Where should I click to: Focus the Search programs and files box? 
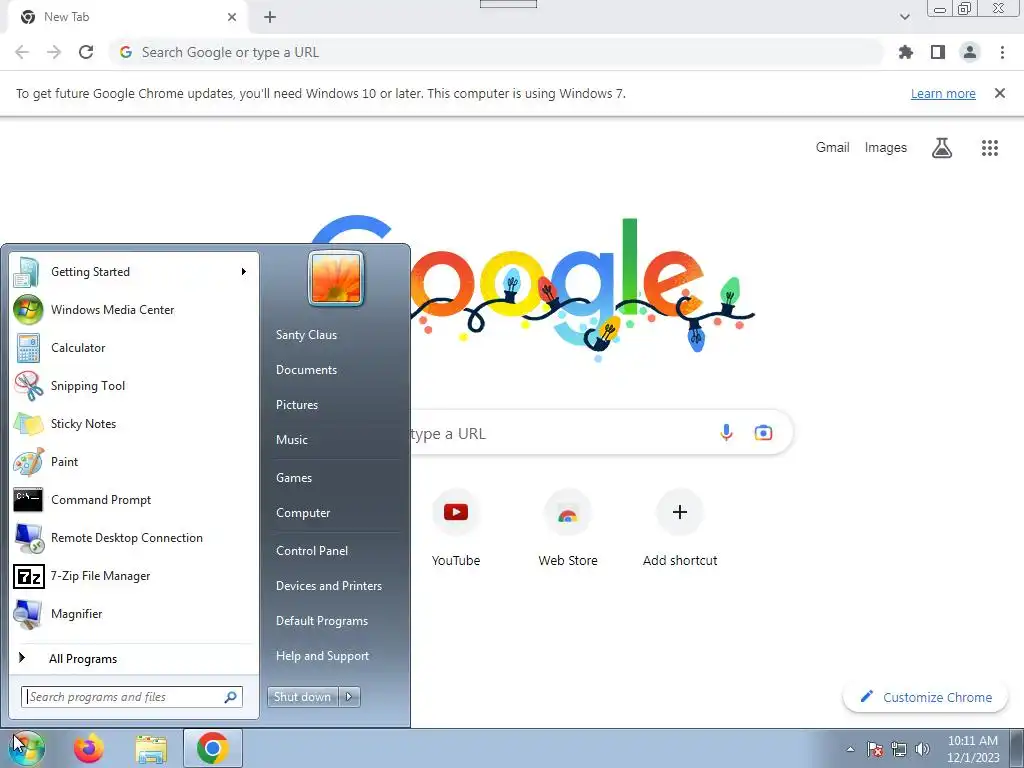132,697
